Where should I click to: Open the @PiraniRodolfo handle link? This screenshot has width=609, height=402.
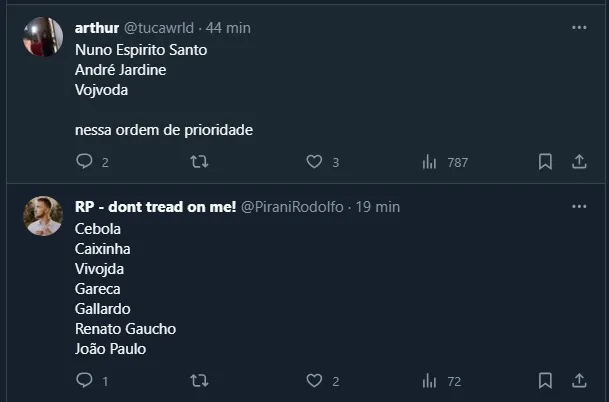(293, 206)
